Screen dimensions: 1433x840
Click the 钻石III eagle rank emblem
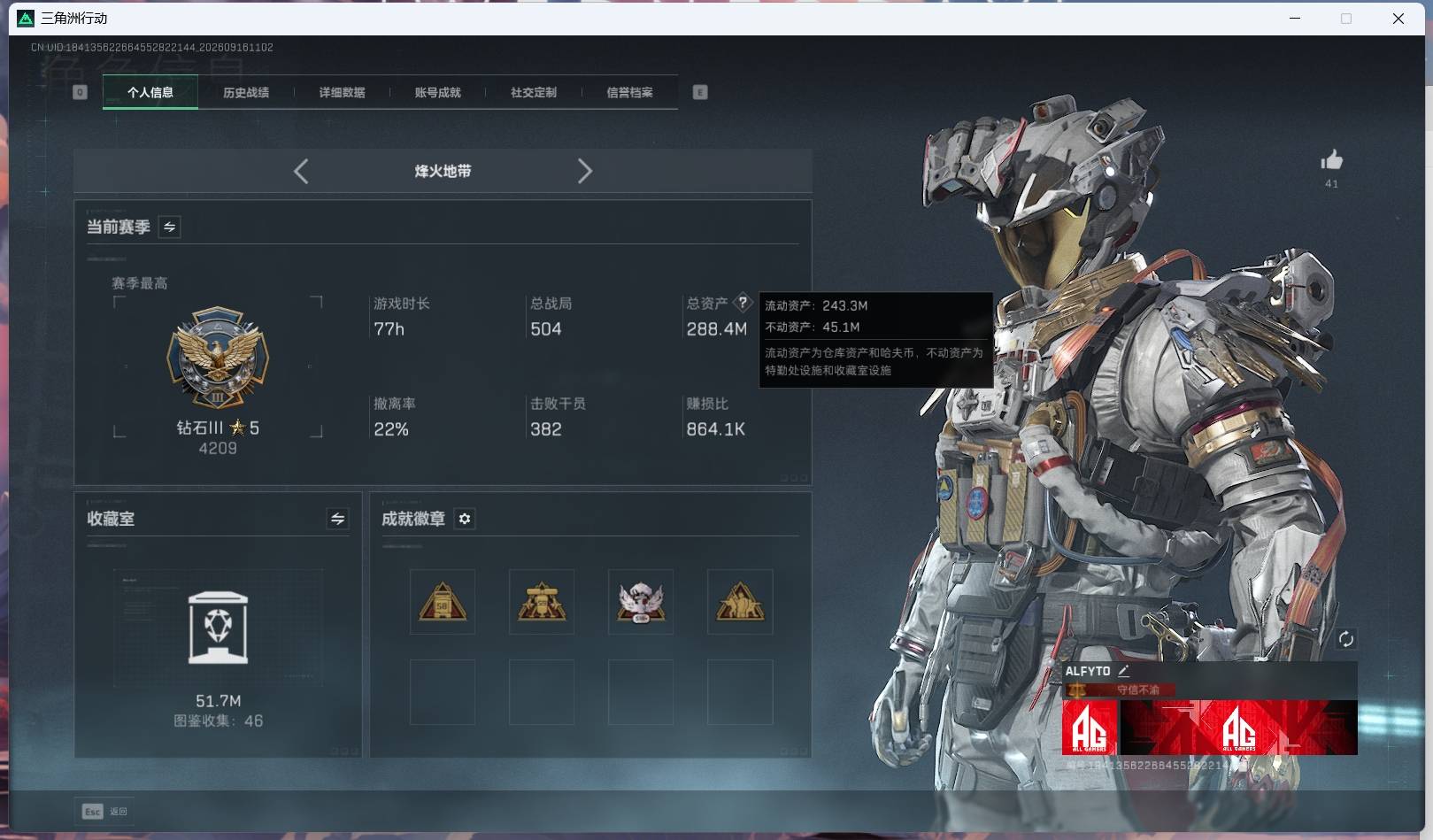(218, 358)
